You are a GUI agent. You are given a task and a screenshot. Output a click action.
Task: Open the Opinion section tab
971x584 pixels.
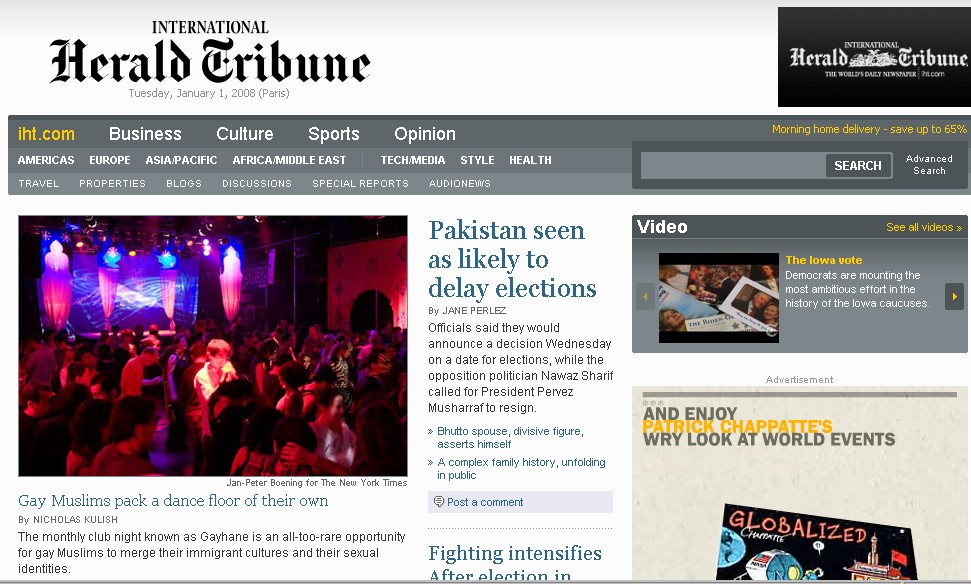pos(425,134)
